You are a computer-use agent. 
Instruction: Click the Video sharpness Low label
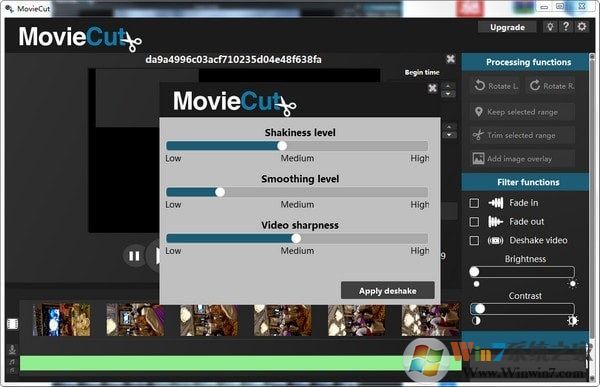coord(173,251)
